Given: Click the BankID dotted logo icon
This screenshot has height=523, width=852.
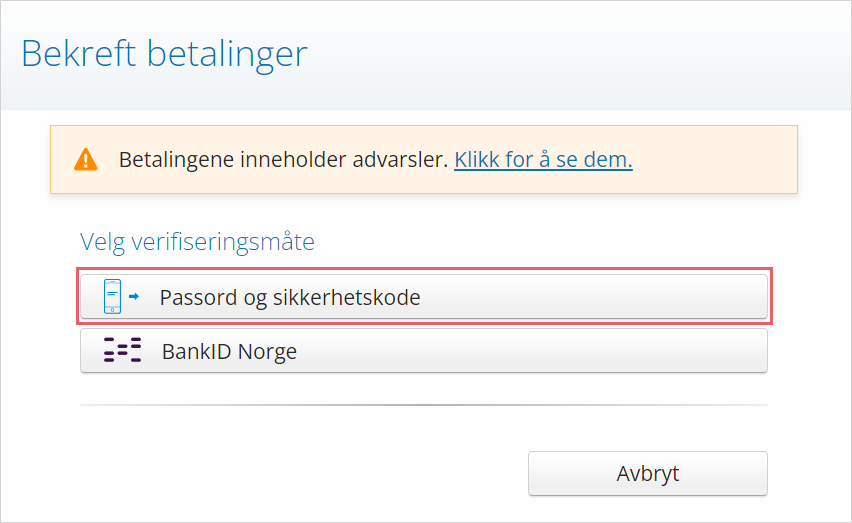Looking at the screenshot, I should pyautogui.click(x=123, y=350).
